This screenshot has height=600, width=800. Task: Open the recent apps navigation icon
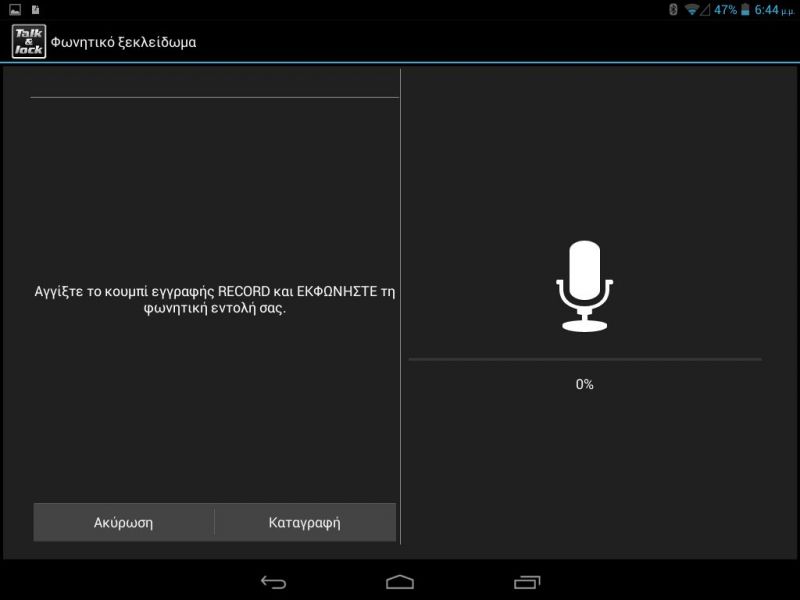coord(527,582)
